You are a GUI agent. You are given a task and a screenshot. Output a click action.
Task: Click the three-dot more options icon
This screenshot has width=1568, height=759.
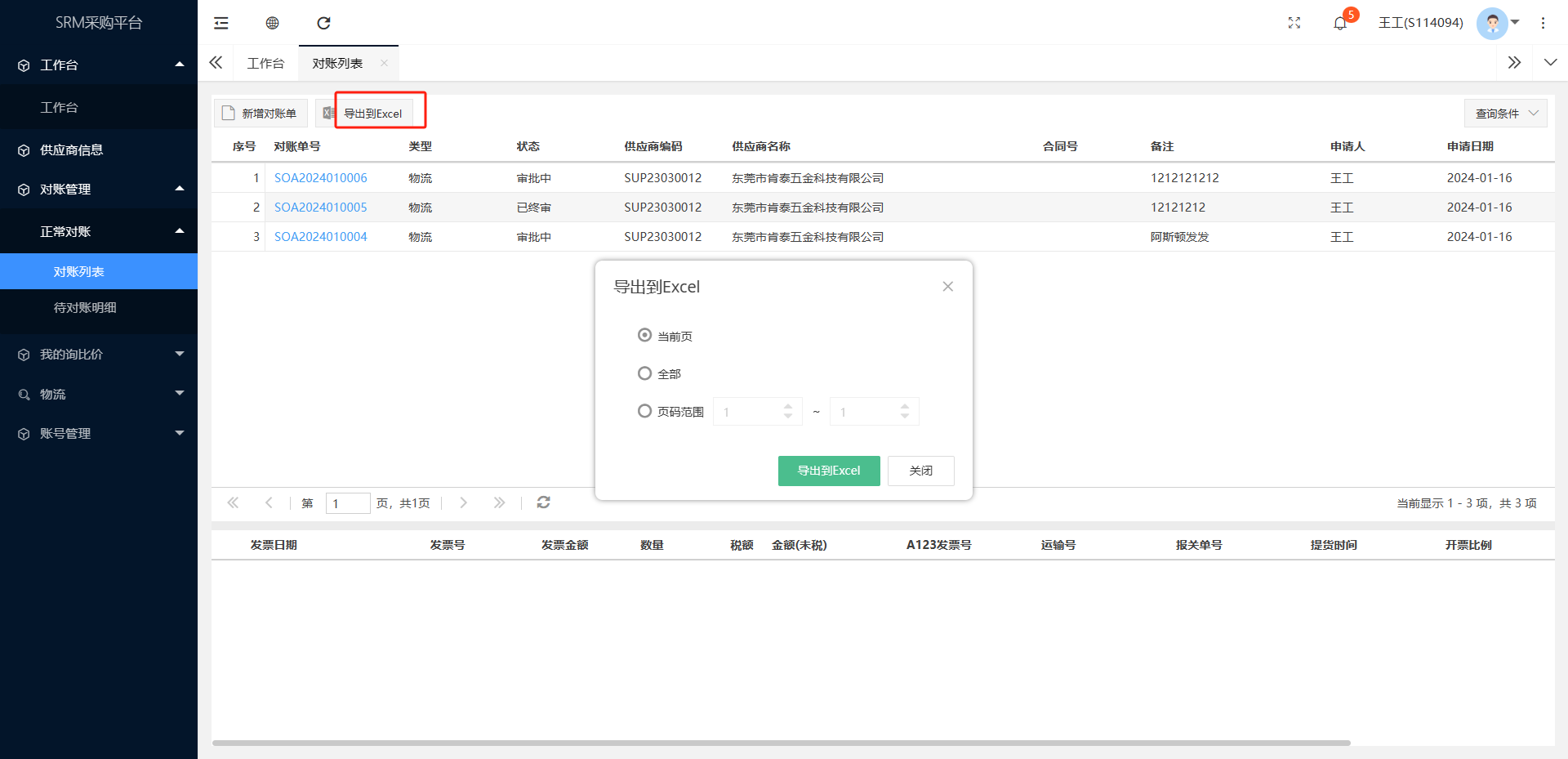click(1543, 23)
